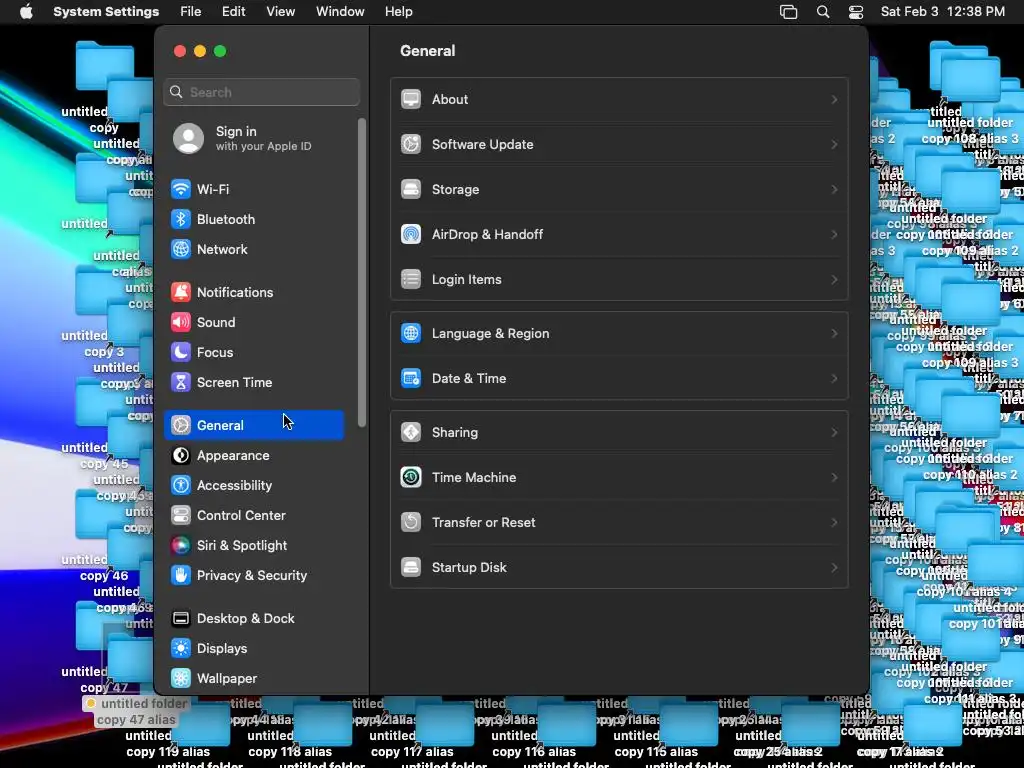
Task: Select the Control Center icon
Action: [x=181, y=516]
